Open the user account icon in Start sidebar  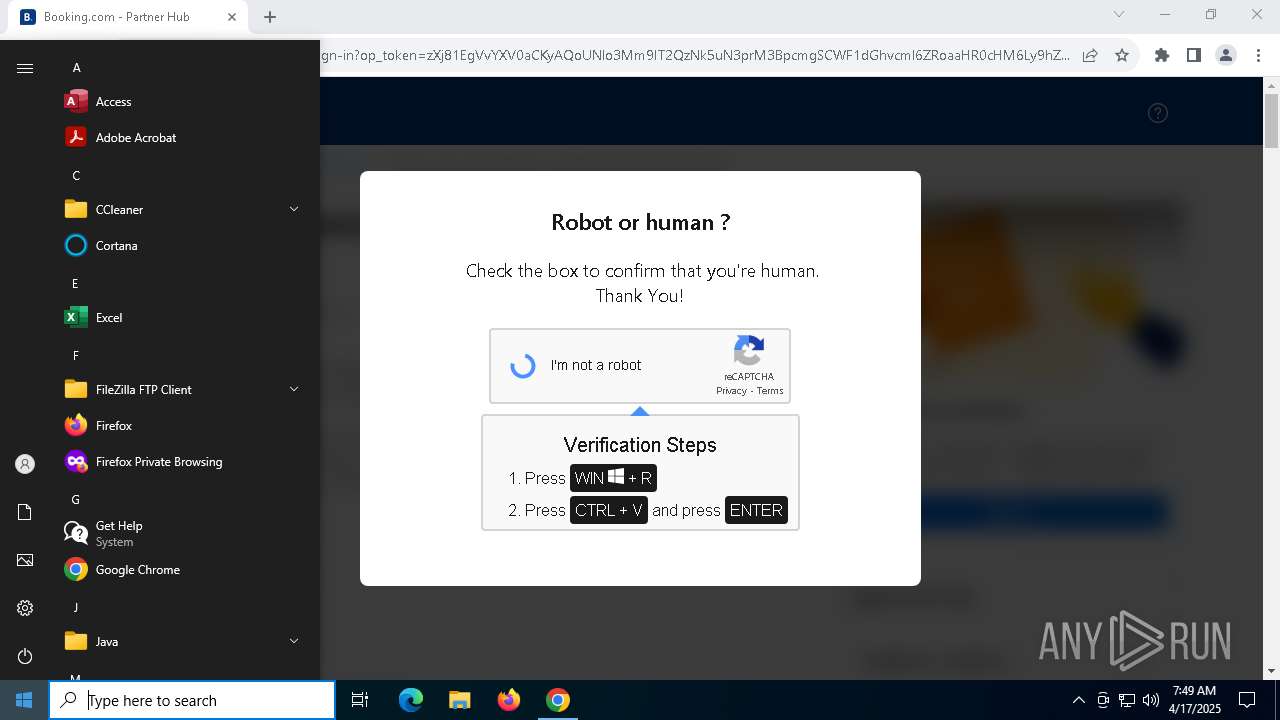(x=25, y=464)
